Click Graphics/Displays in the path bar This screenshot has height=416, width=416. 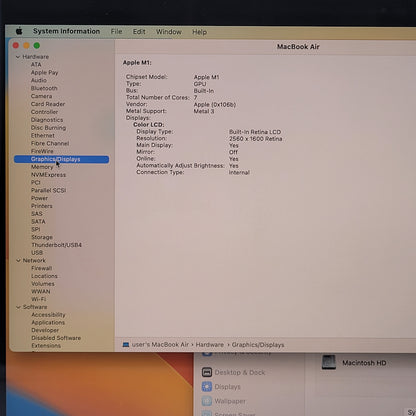(258, 345)
